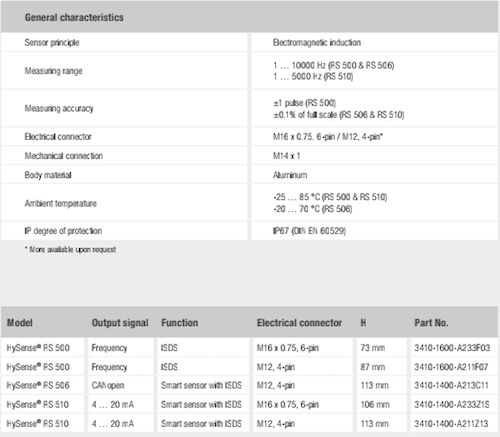
Task: Click the Part No. column header
Action: [431, 323]
